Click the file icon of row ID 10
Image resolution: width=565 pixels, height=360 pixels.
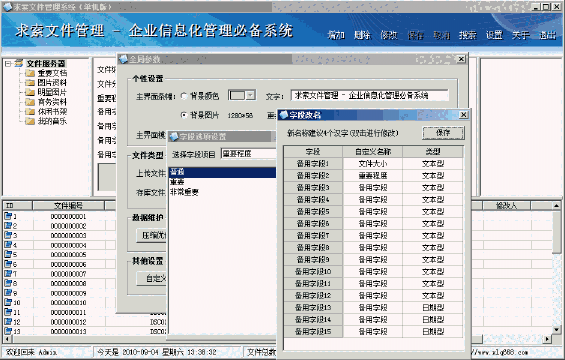8,302
